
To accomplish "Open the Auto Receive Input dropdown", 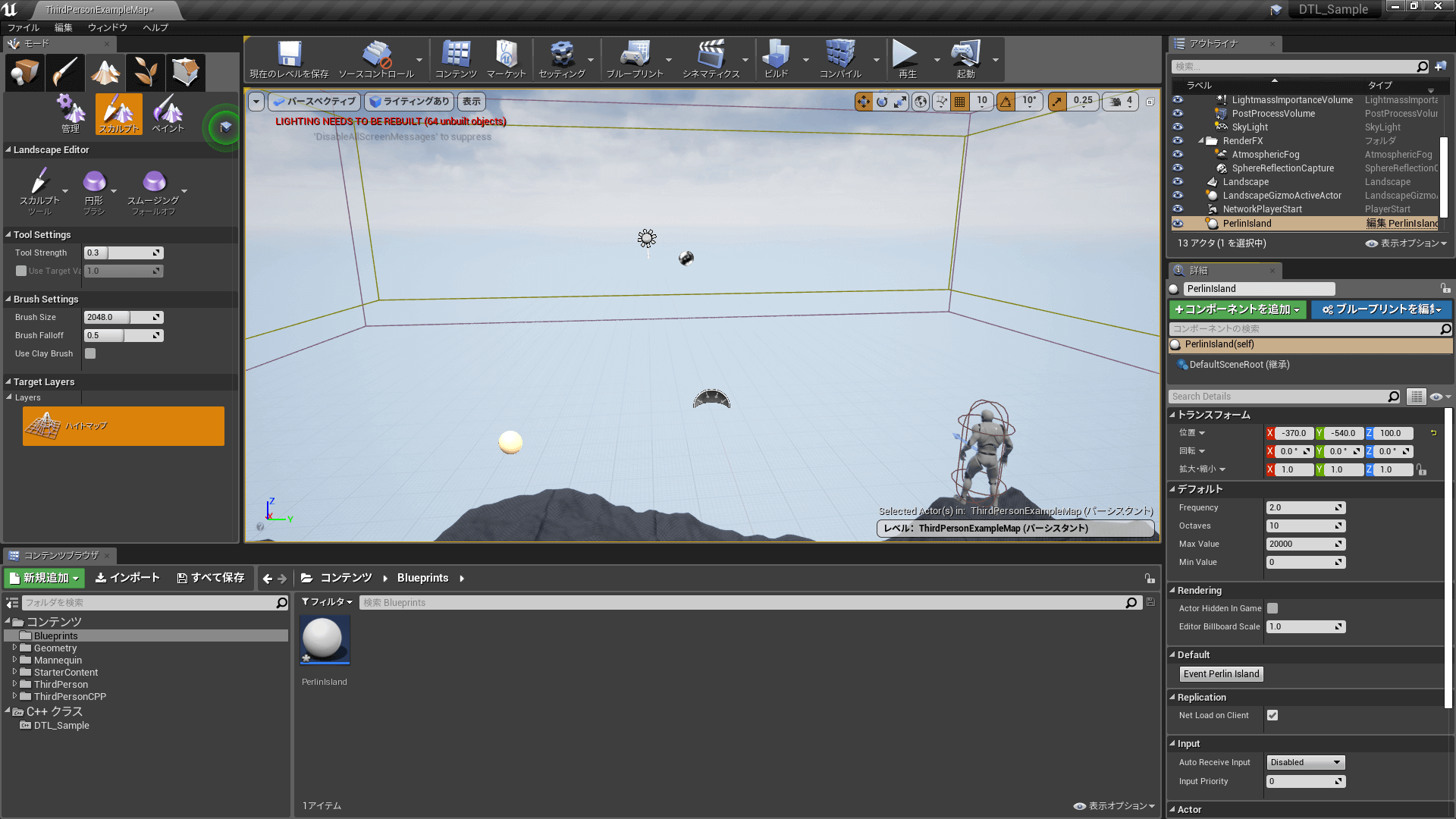I will [x=1305, y=762].
